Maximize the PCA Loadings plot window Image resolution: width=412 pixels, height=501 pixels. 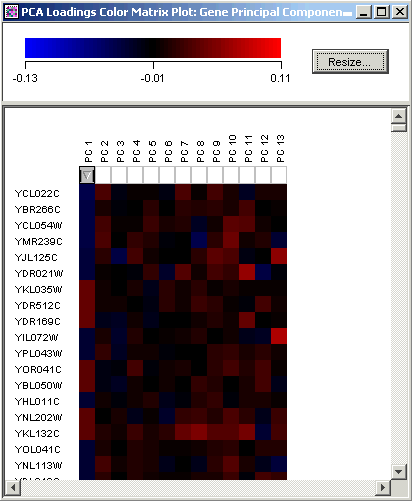tap(382, 12)
